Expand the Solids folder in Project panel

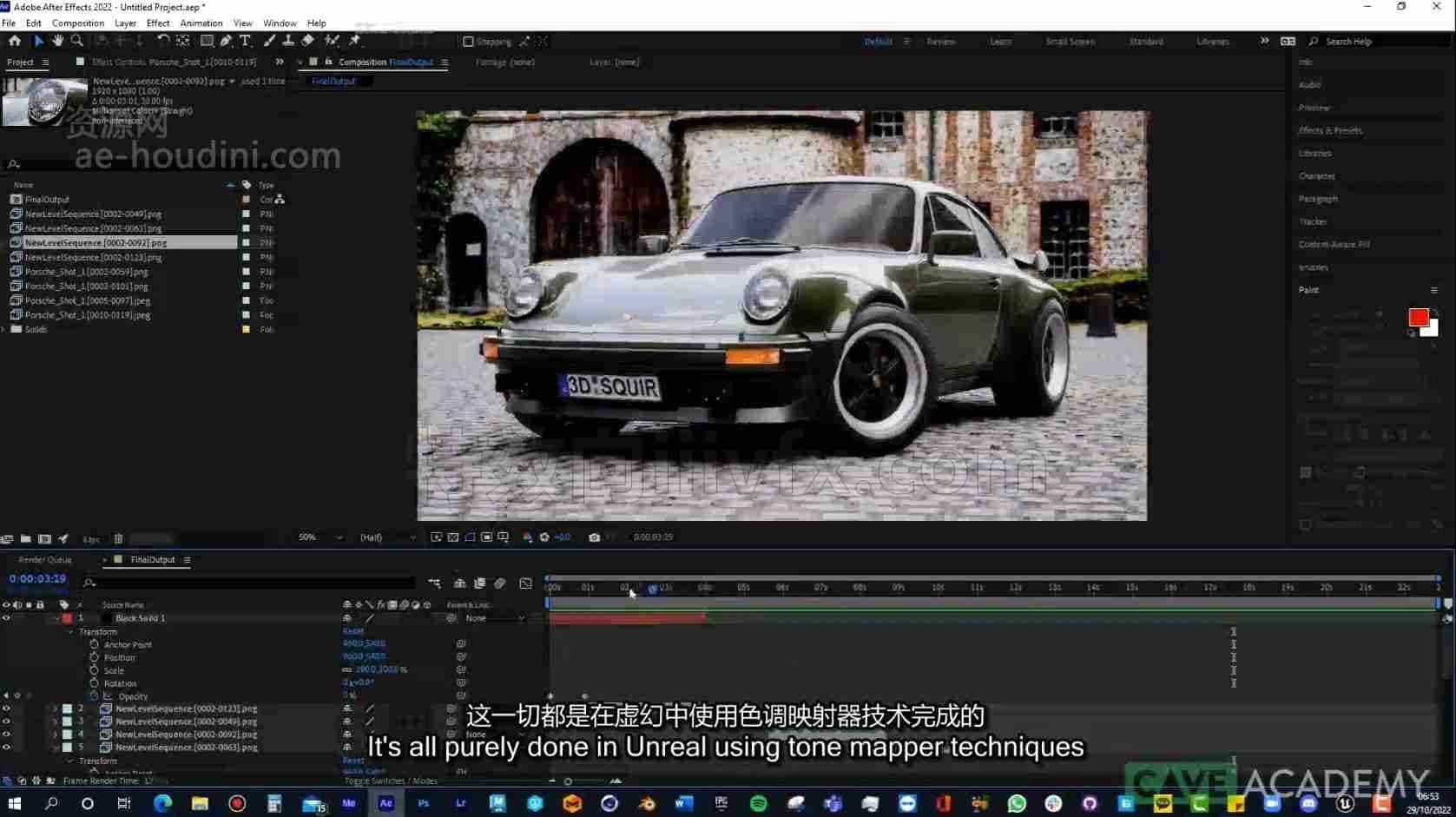[4, 330]
